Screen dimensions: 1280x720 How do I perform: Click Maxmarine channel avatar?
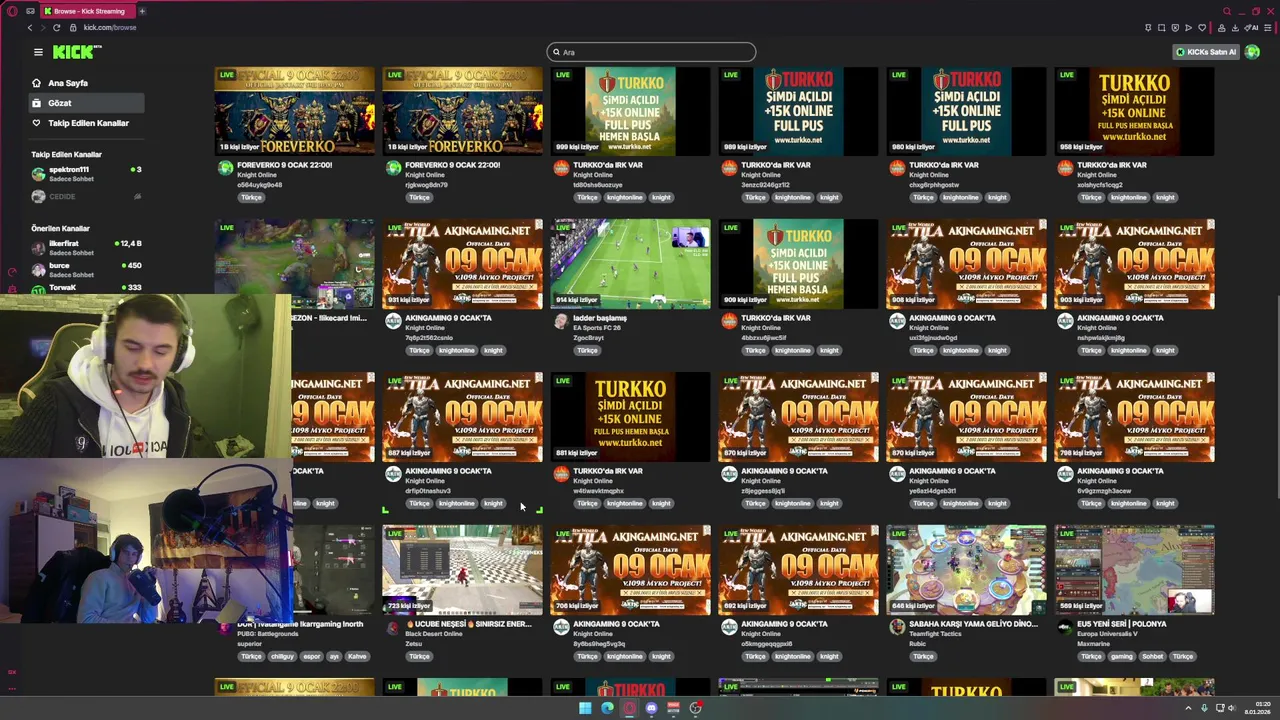[x=1065, y=627]
